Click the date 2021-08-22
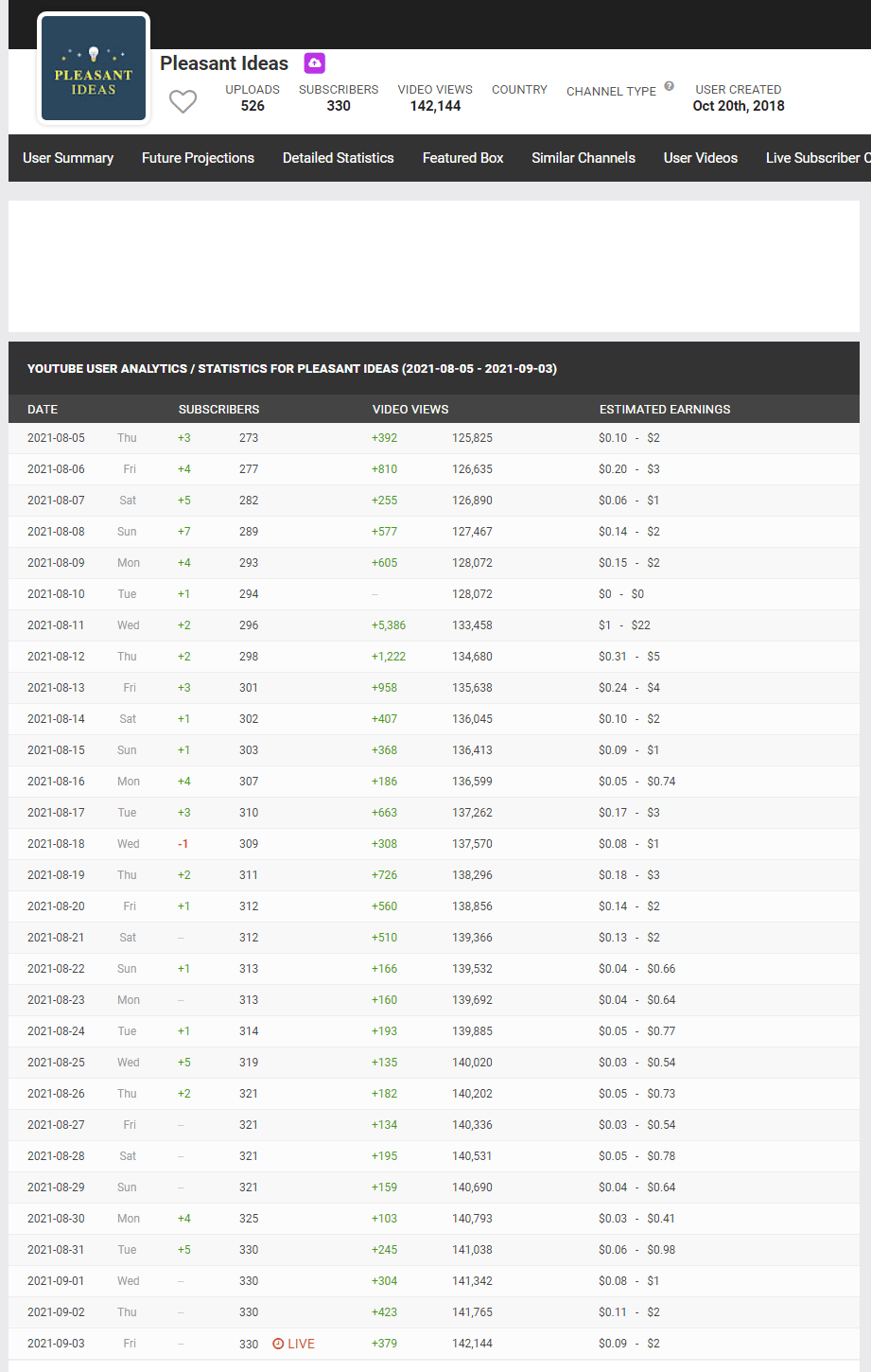The height and width of the screenshot is (1372, 871). (x=56, y=969)
